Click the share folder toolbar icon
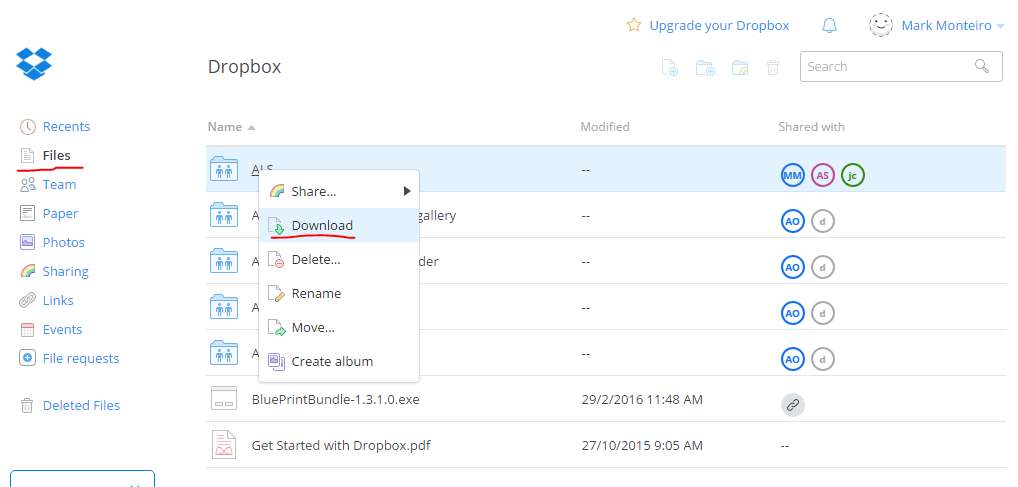 [740, 67]
